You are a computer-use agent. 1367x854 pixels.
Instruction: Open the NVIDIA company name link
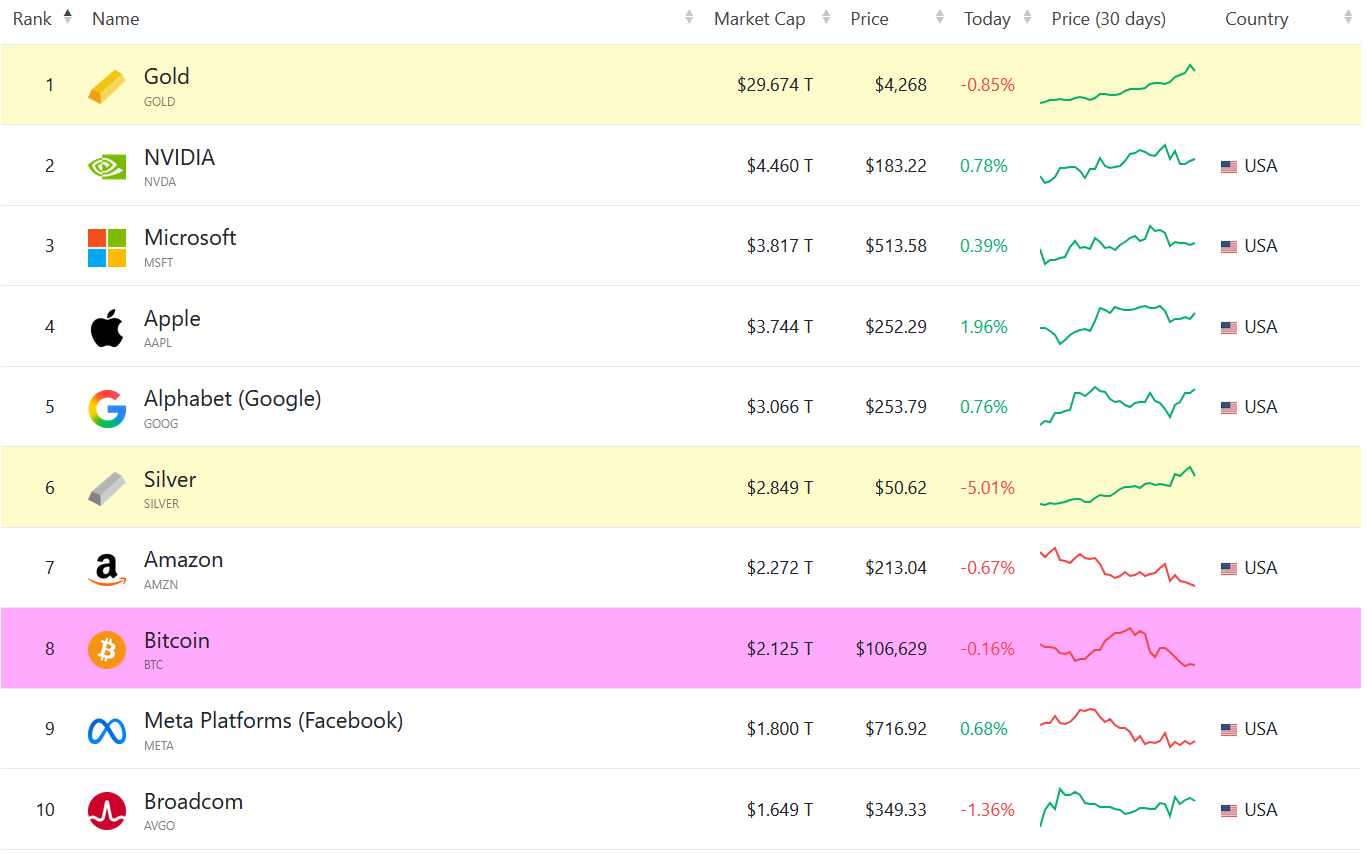point(179,158)
